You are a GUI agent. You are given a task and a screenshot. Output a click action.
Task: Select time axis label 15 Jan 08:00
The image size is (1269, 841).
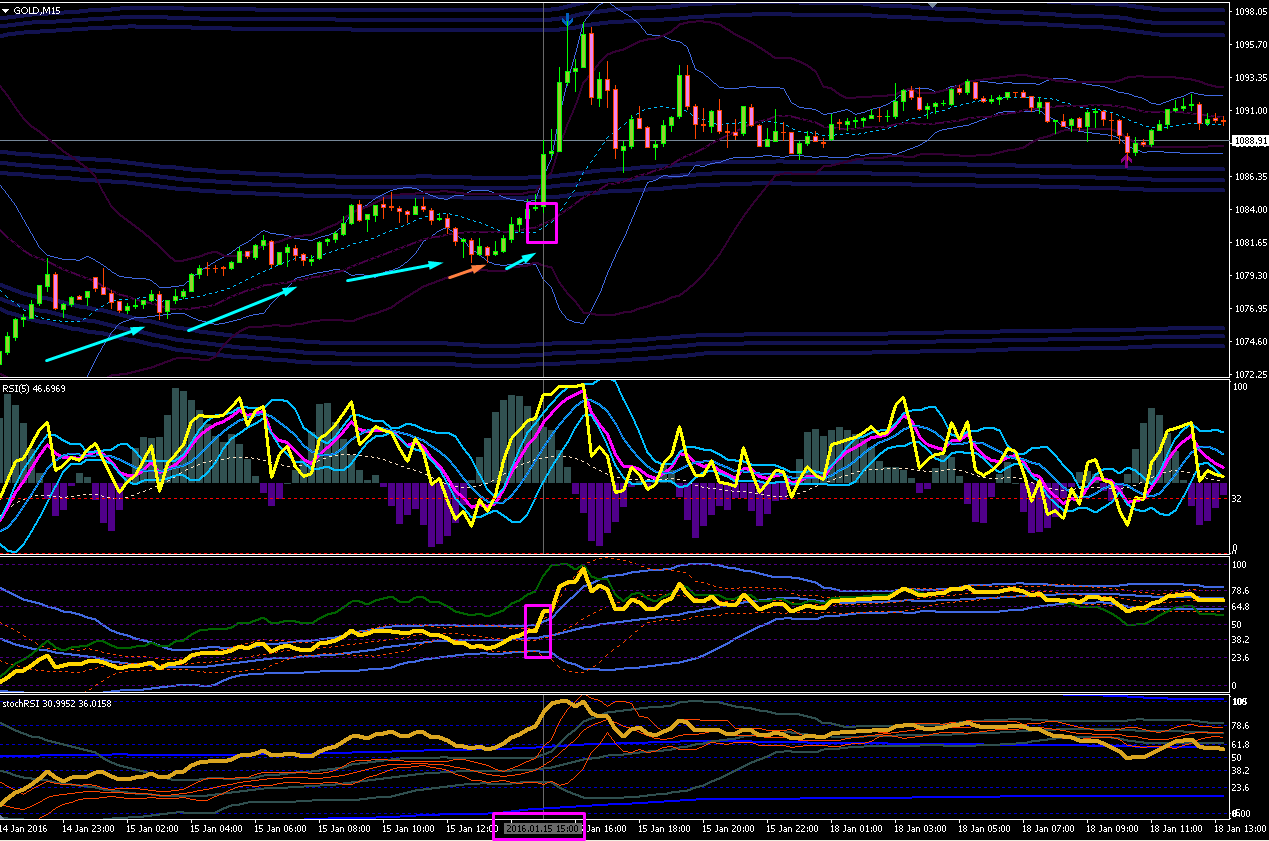point(344,829)
